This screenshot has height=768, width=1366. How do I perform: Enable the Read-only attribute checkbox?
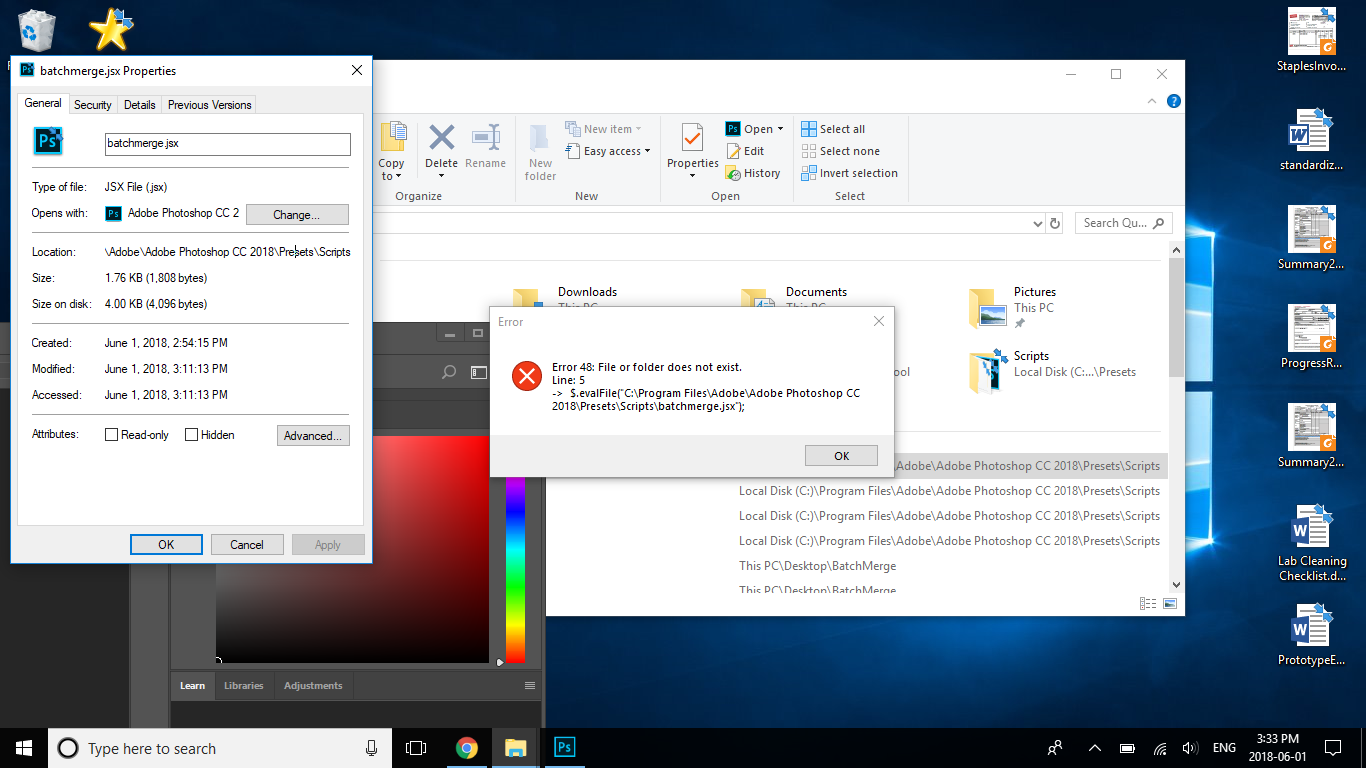click(x=112, y=435)
